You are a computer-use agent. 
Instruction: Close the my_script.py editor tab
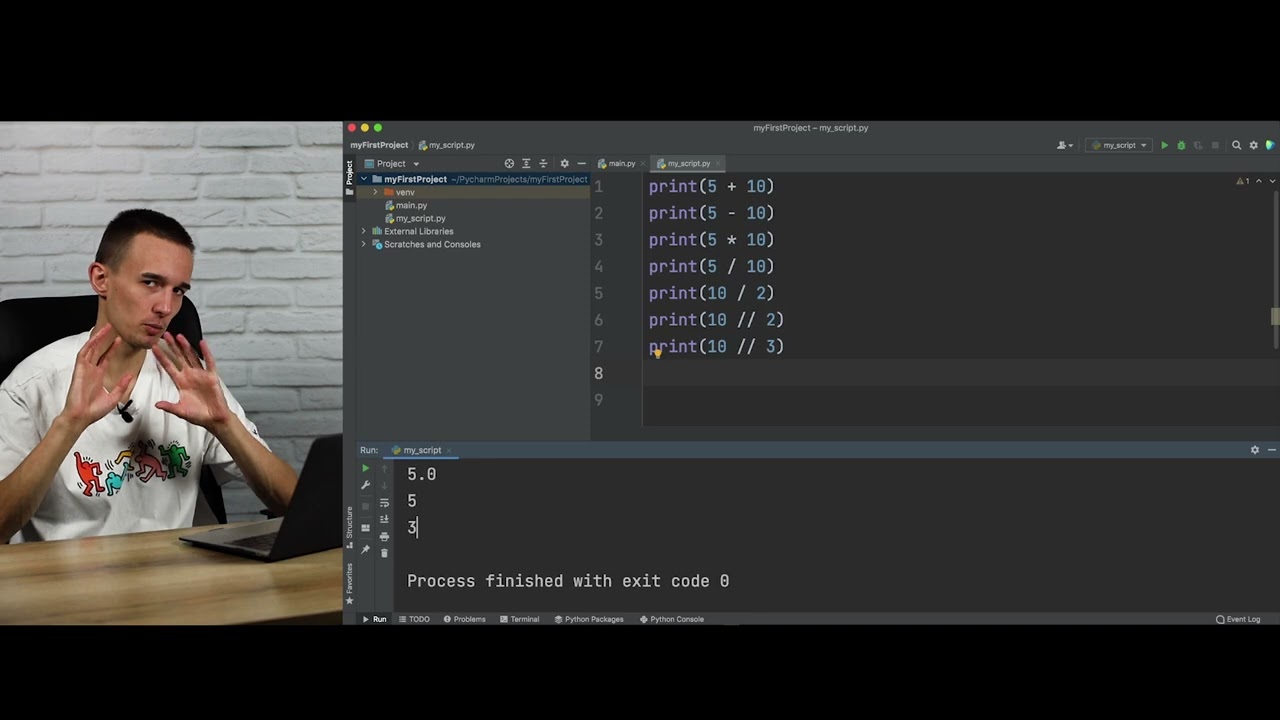(719, 163)
